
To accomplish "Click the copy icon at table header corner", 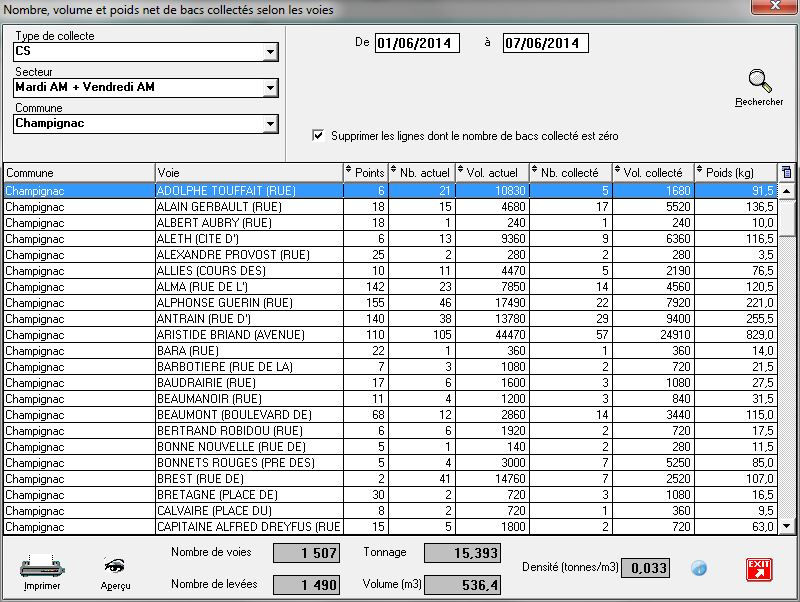I will tap(786, 172).
